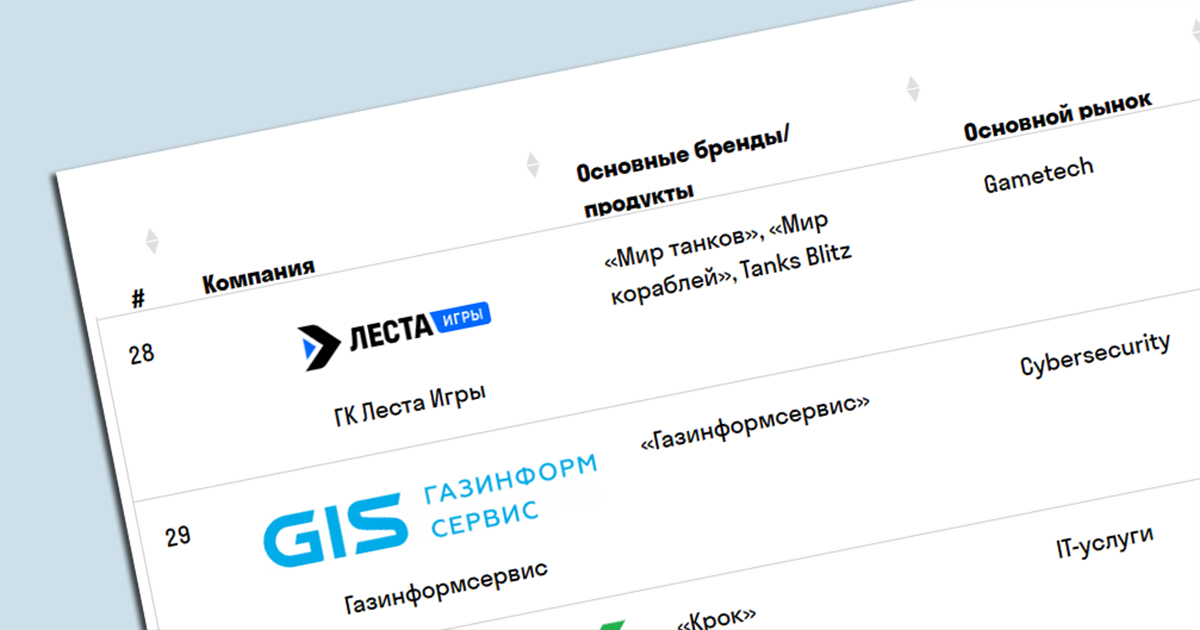Screen dimensions: 1200x630
Task: Click the partially visible green Крок logo
Action: [x=610, y=625]
